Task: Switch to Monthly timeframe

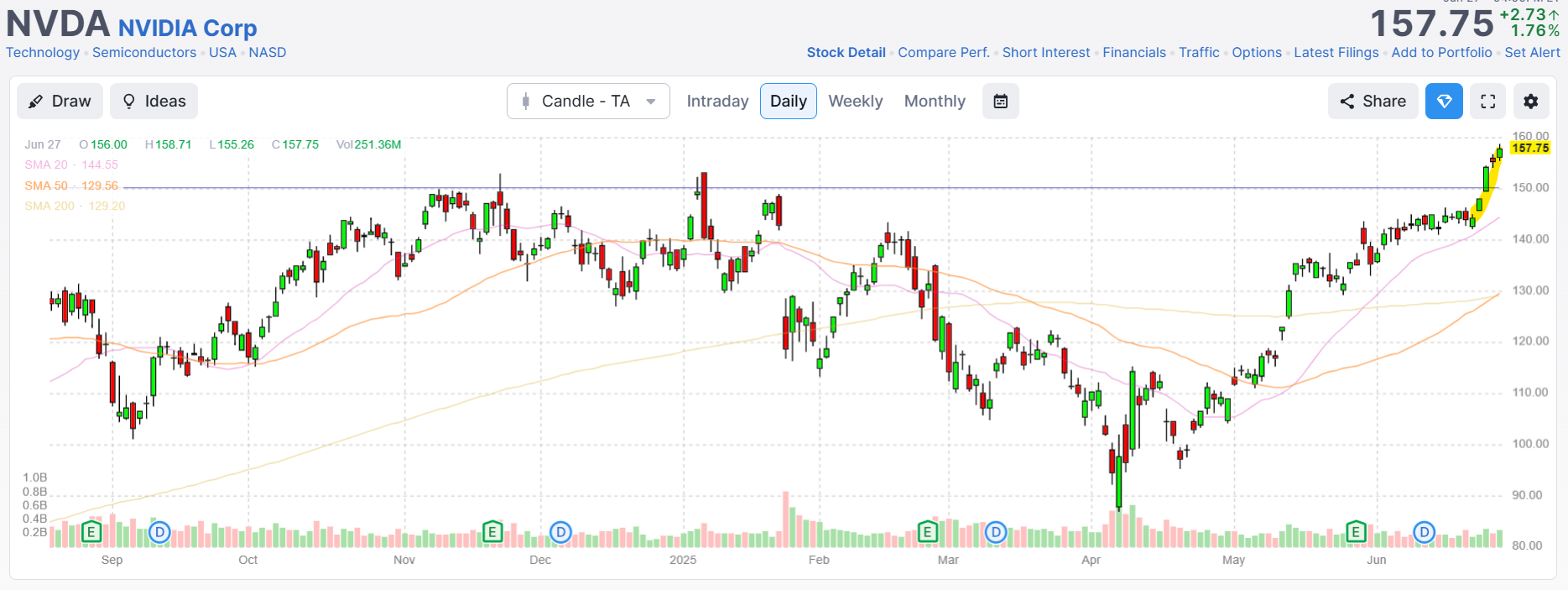Action: [x=935, y=102]
